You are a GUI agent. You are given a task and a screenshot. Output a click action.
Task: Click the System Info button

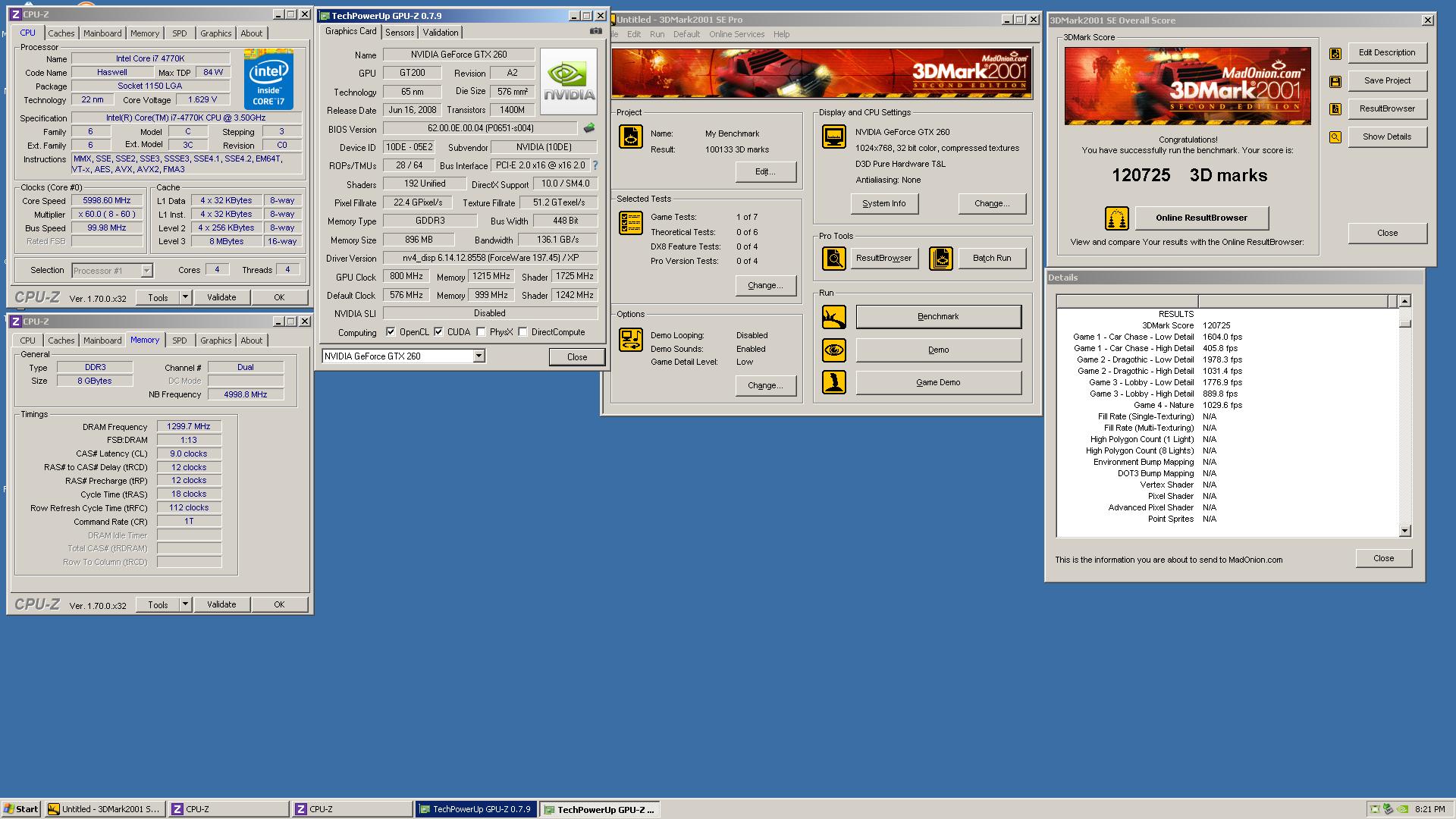pos(883,203)
